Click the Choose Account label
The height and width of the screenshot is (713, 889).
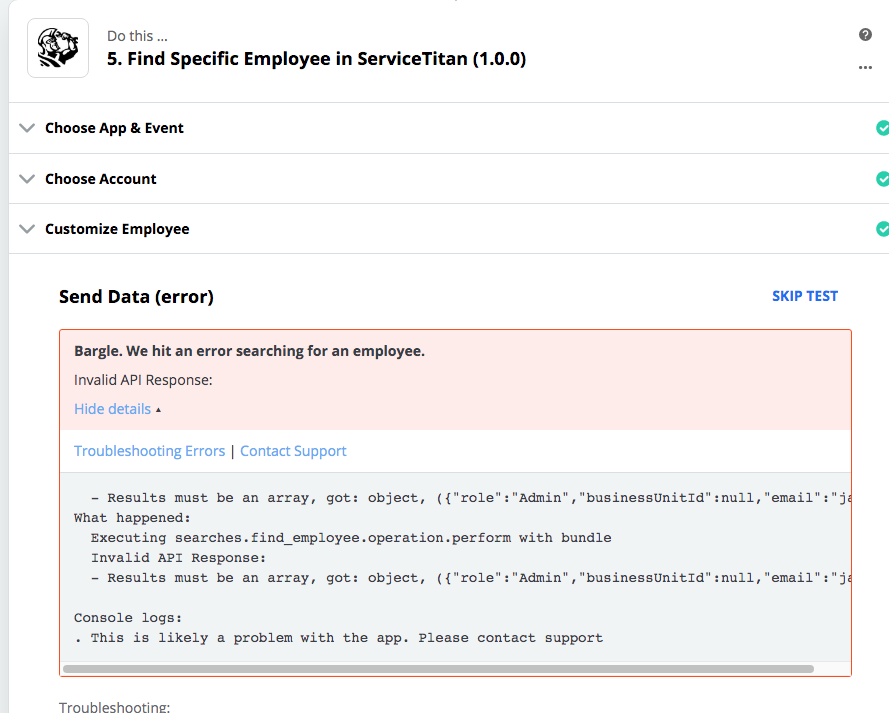(101, 179)
